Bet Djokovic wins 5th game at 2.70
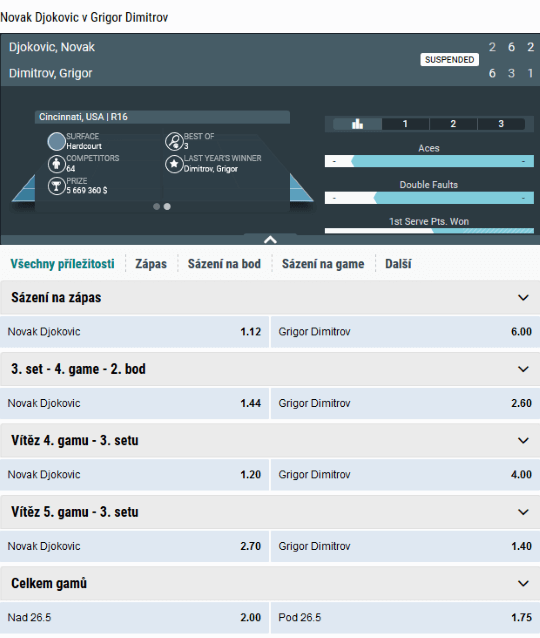 click(134, 546)
